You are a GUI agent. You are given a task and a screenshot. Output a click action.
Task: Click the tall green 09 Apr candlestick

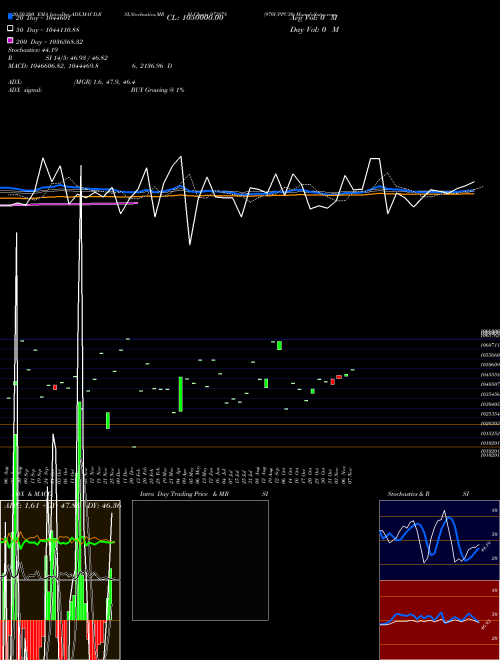pyautogui.click(x=181, y=394)
